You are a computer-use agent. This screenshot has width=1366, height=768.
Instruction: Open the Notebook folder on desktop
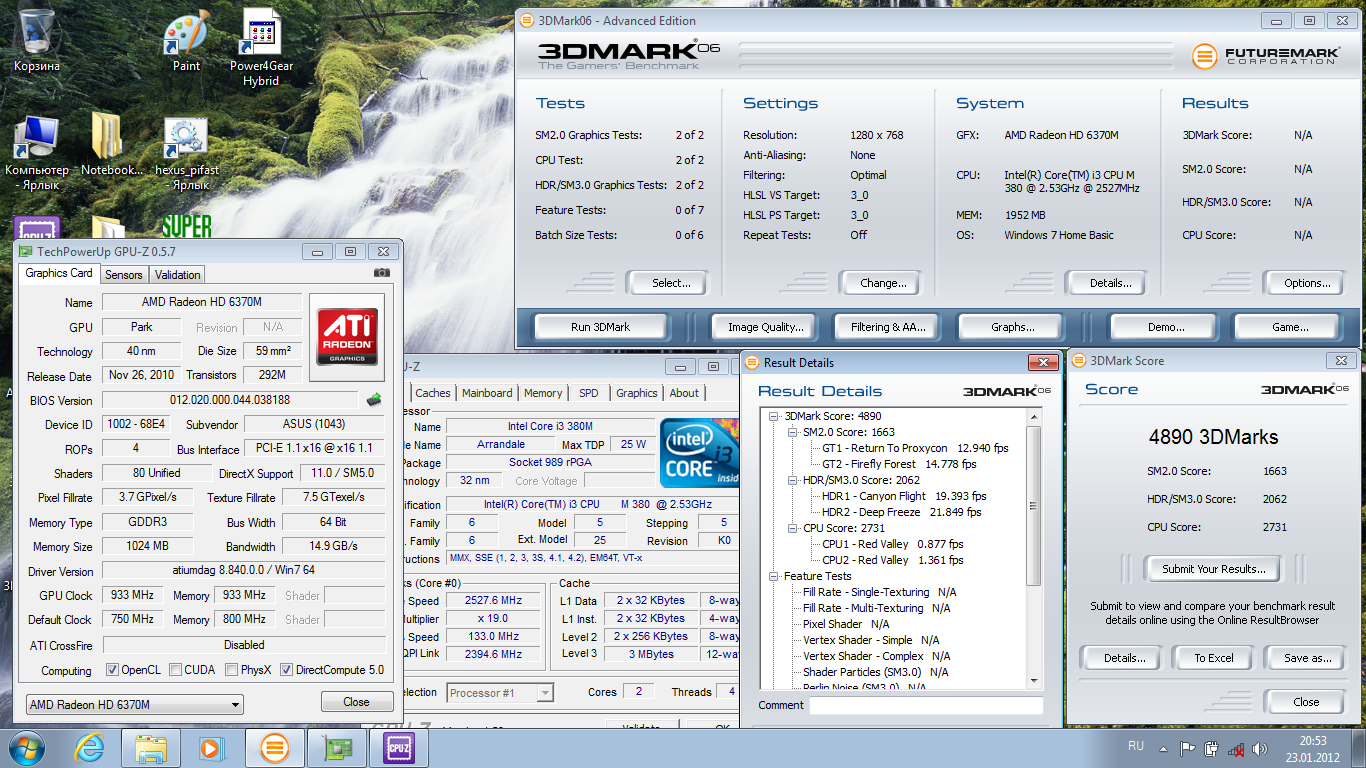pyautogui.click(x=111, y=145)
